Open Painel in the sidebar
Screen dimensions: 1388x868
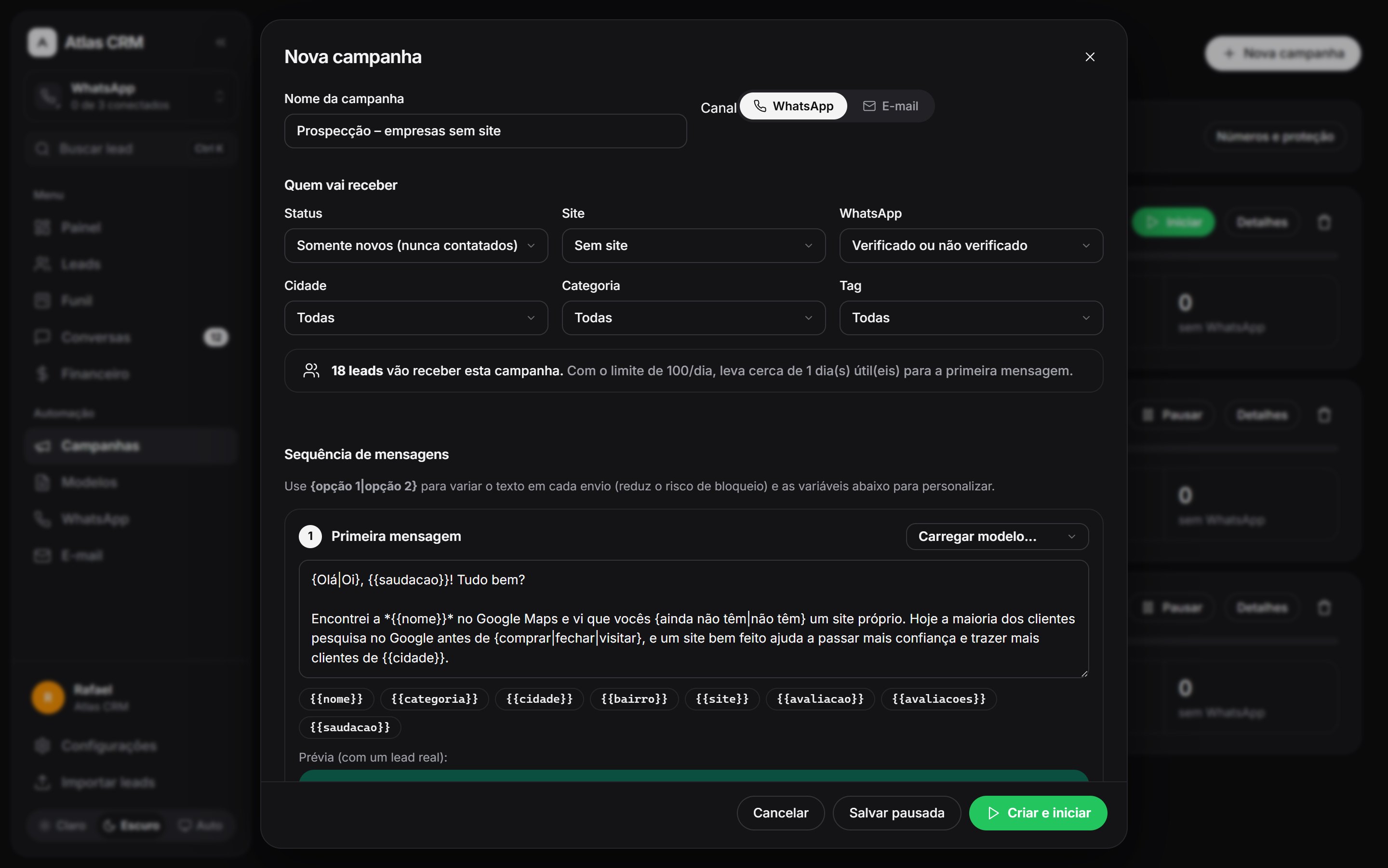131,227
